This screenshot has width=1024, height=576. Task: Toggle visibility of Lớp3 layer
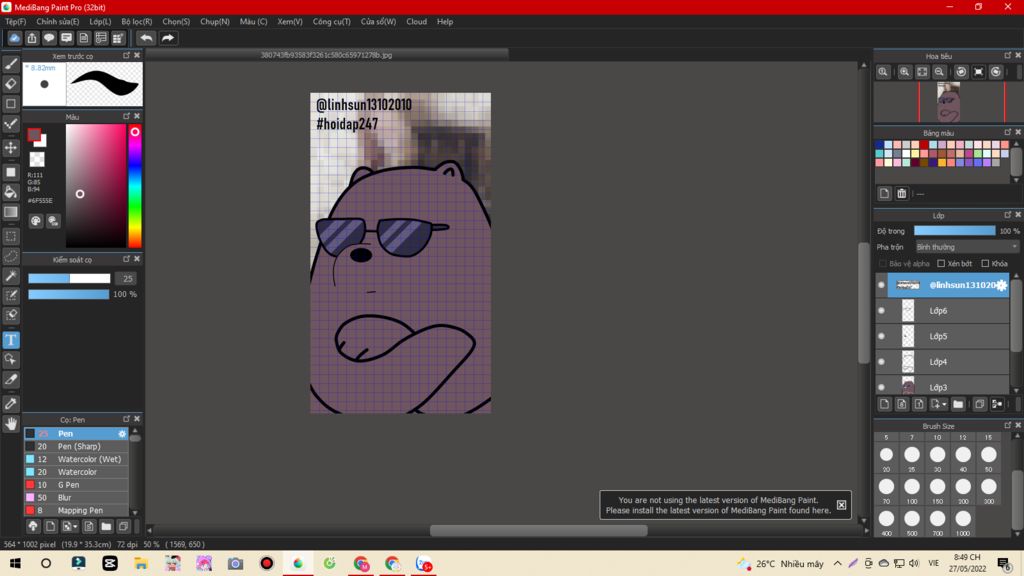pos(882,387)
